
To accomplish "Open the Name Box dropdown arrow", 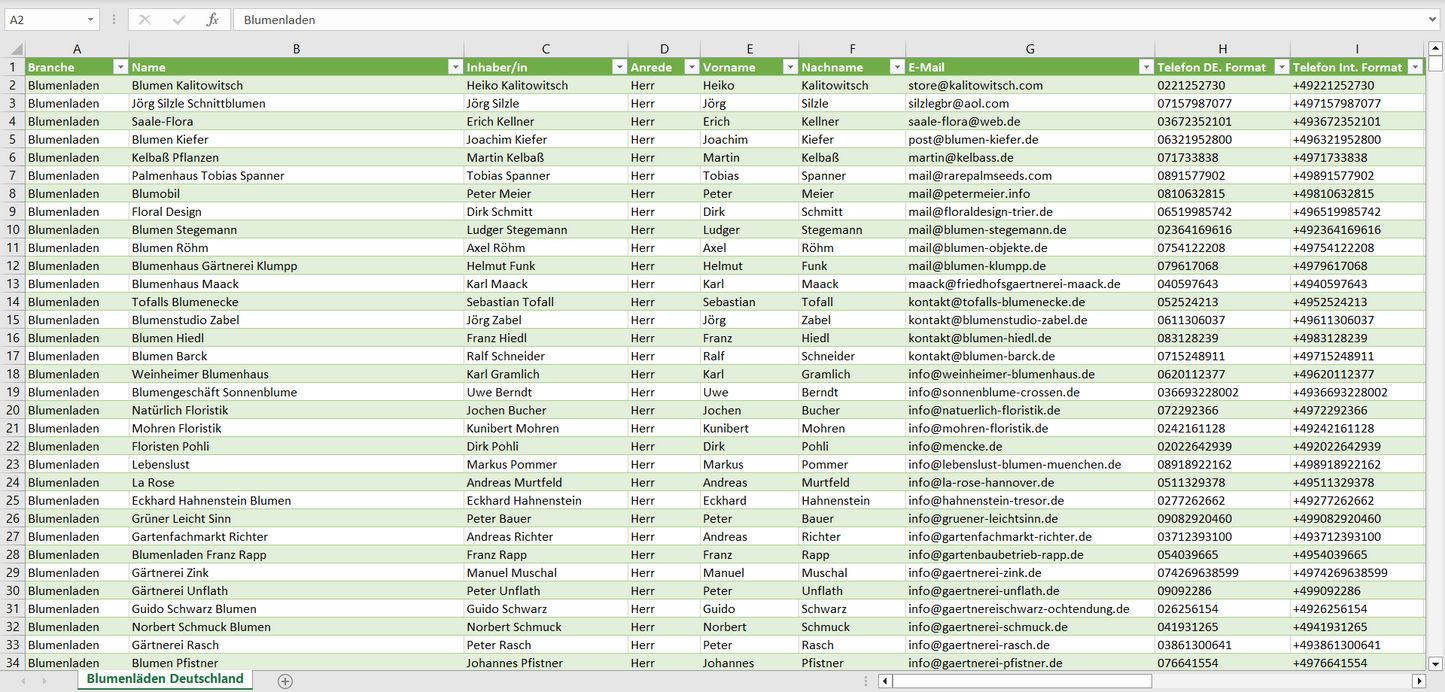I will pos(91,20).
